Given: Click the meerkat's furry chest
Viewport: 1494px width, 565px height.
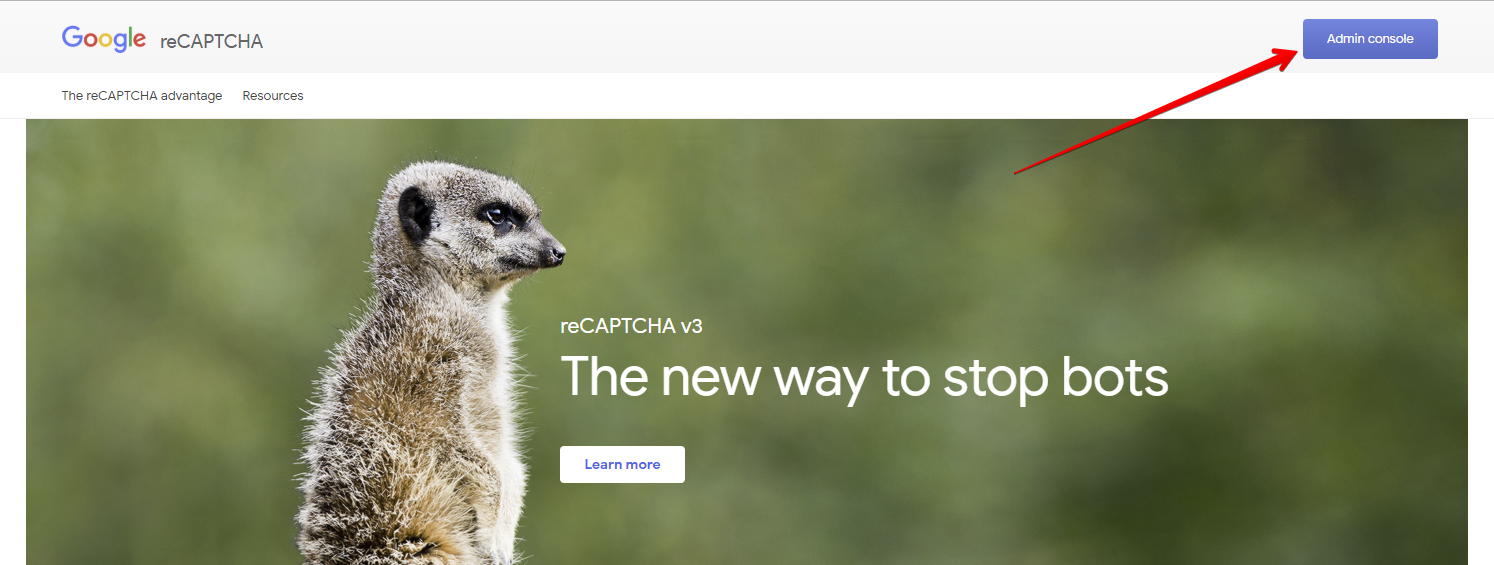Looking at the screenshot, I should (470, 420).
